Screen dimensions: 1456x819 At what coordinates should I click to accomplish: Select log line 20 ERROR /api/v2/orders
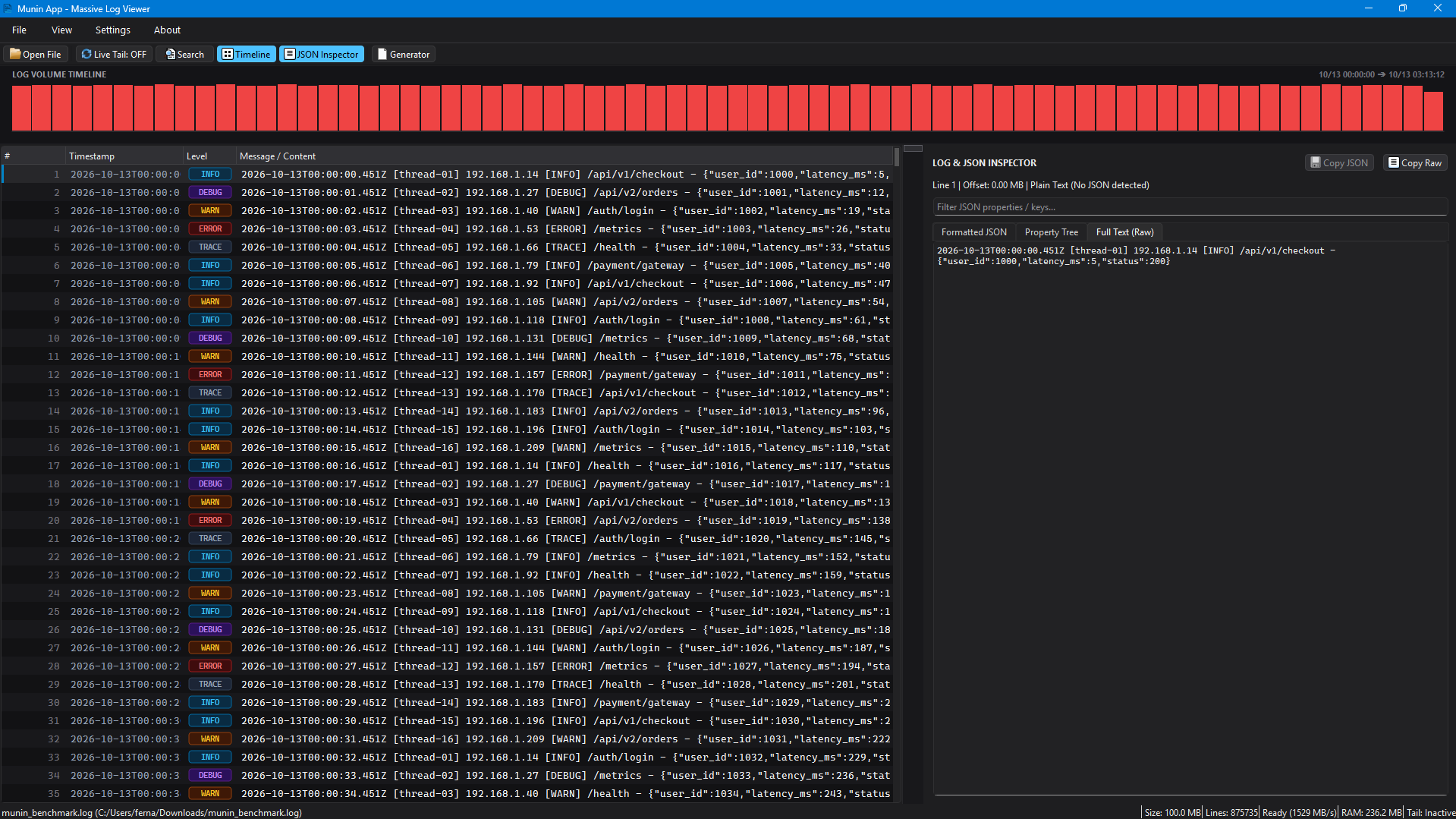pos(447,521)
